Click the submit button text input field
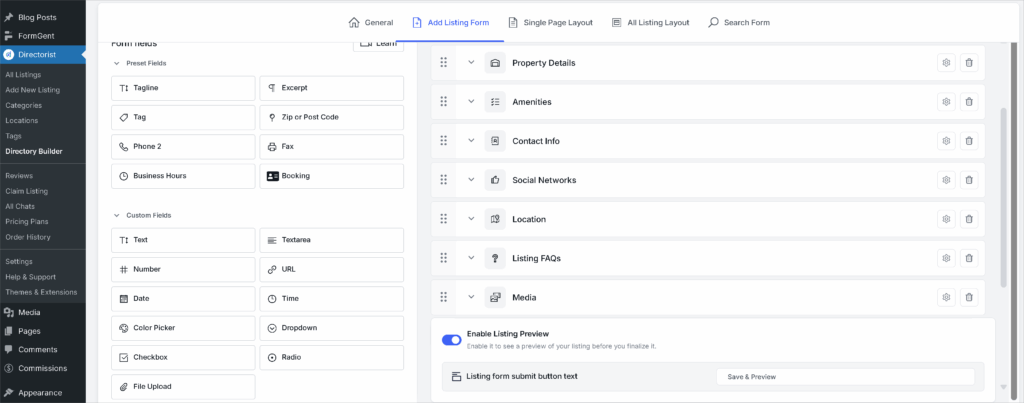 pyautogui.click(x=844, y=377)
